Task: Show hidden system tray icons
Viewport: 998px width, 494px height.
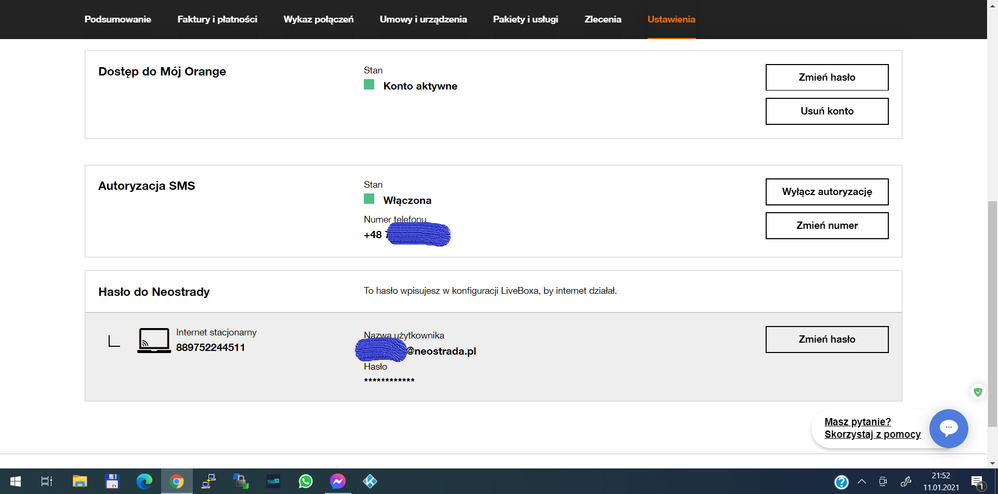Action: pos(862,481)
